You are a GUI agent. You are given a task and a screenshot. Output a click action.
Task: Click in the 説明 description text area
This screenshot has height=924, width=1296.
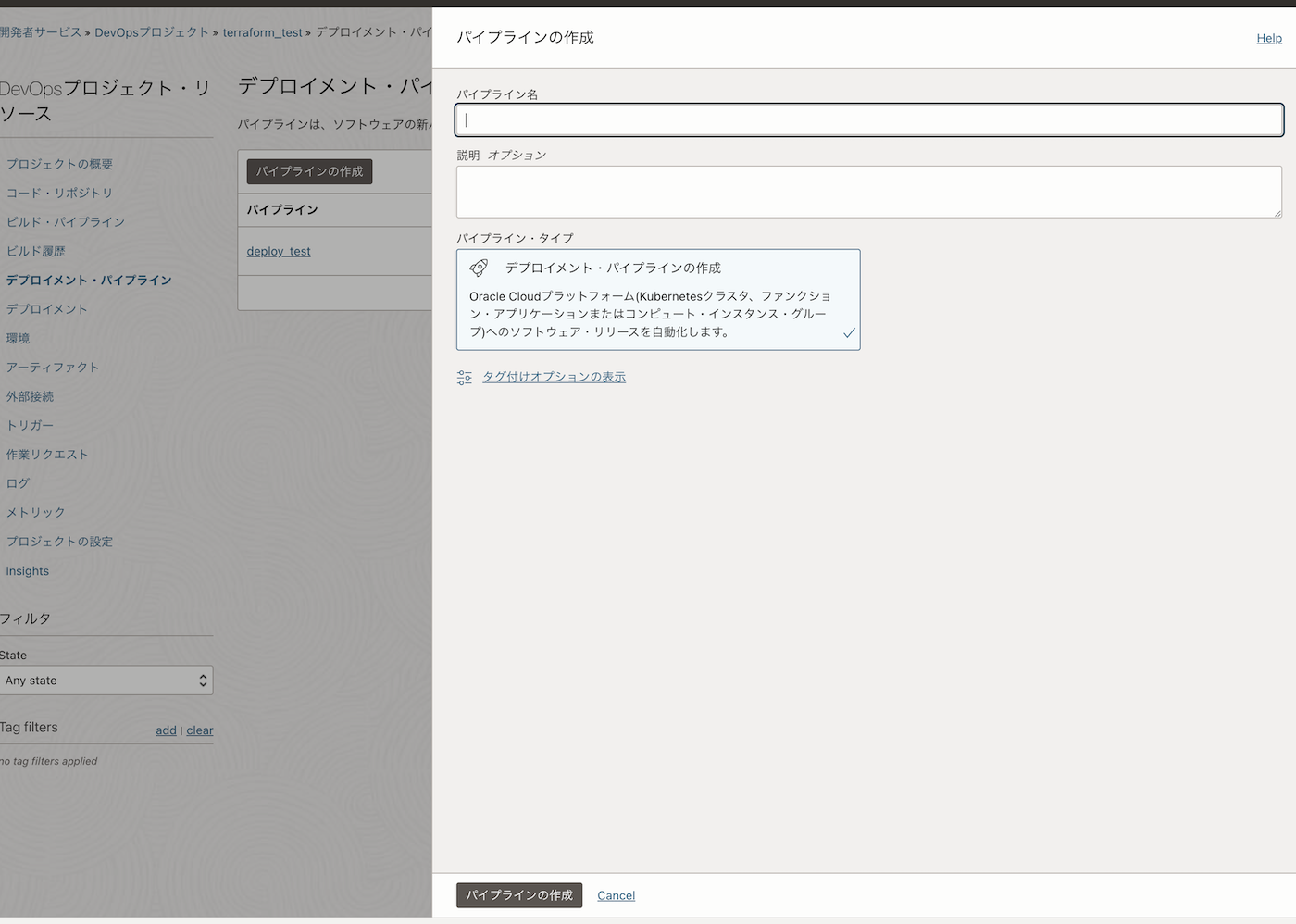(868, 192)
